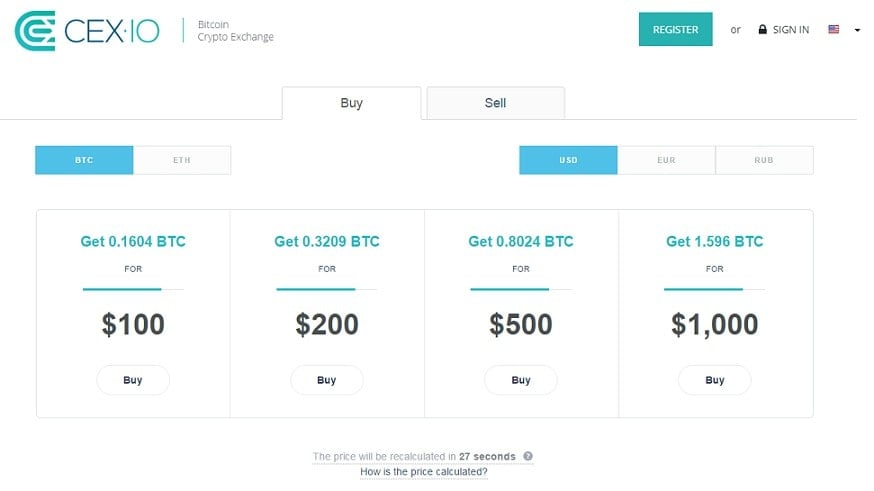
Task: Switch payment currency to EUR
Action: coord(666,160)
